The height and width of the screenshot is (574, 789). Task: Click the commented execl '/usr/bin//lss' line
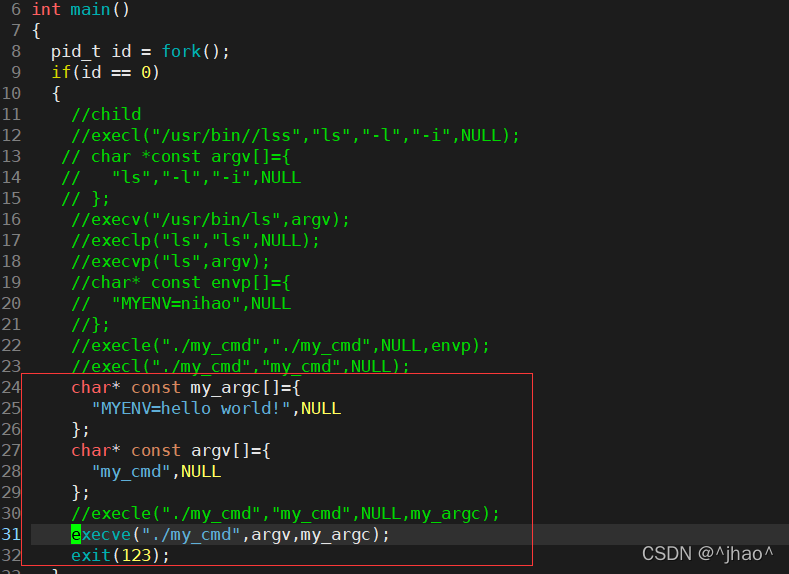pyautogui.click(x=295, y=135)
